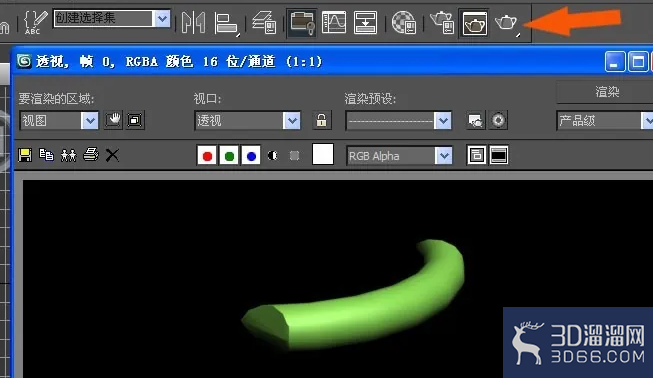Click the named selection sets input field
The width and height of the screenshot is (653, 378).
(x=103, y=18)
